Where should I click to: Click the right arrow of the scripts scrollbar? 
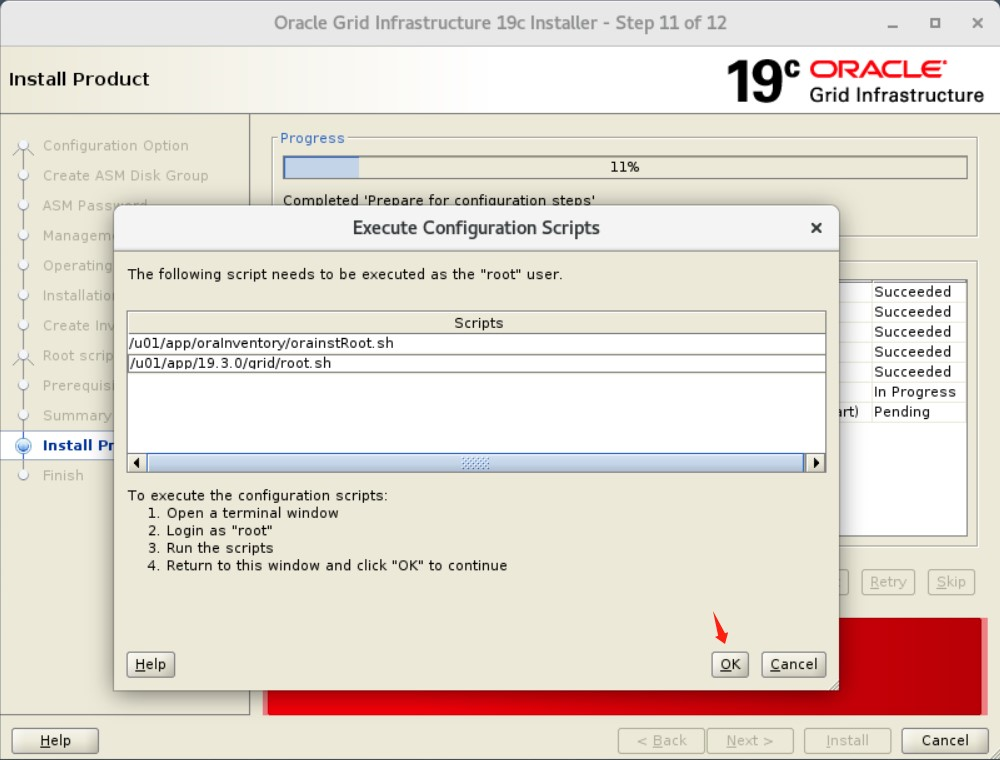[x=816, y=463]
